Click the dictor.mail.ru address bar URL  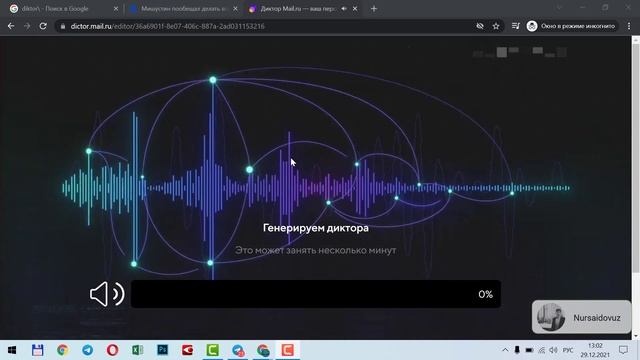[167, 26]
